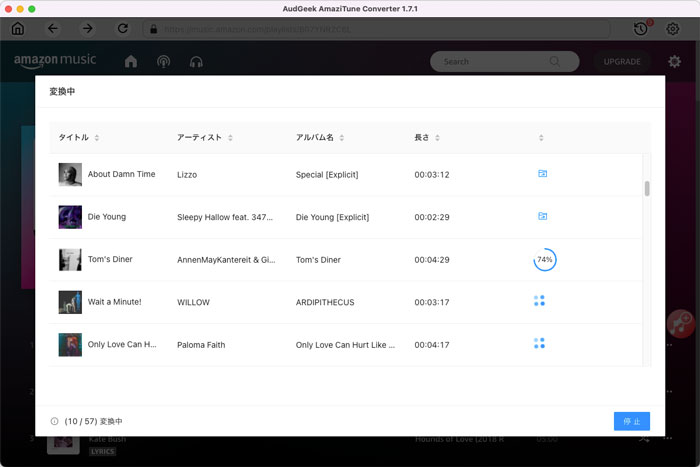The image size is (700, 467).
Task: Focus the Amazon Music search field
Action: click(x=504, y=62)
